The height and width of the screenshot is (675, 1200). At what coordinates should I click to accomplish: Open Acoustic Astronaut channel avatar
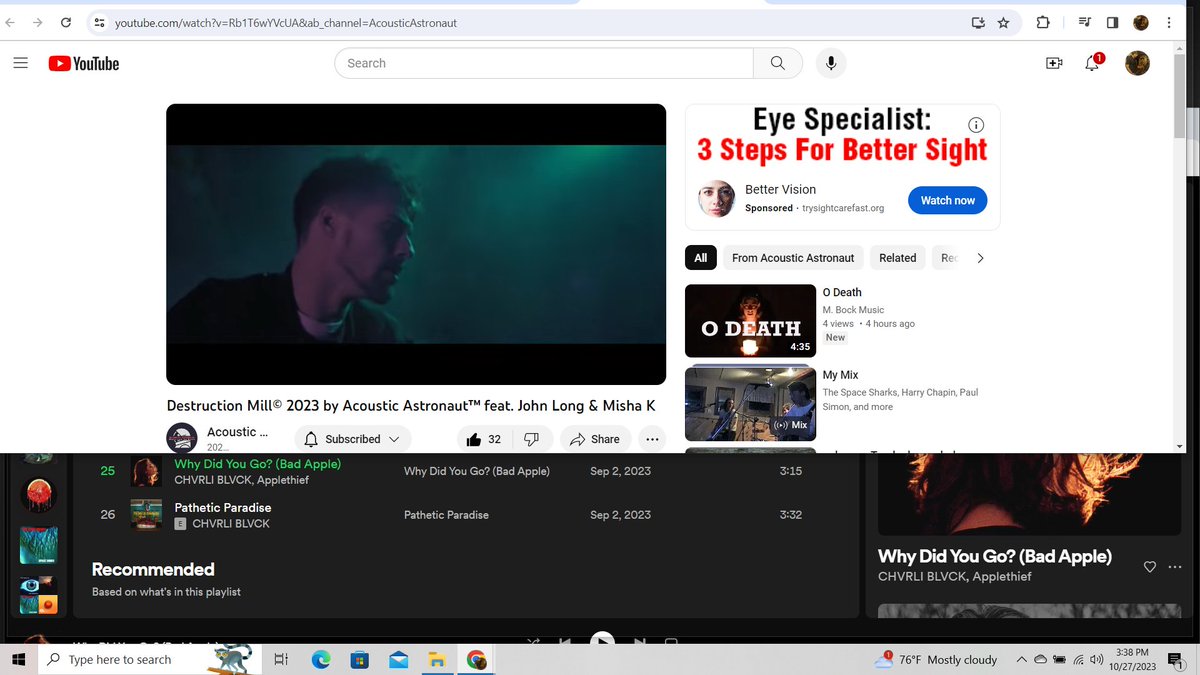(x=182, y=438)
